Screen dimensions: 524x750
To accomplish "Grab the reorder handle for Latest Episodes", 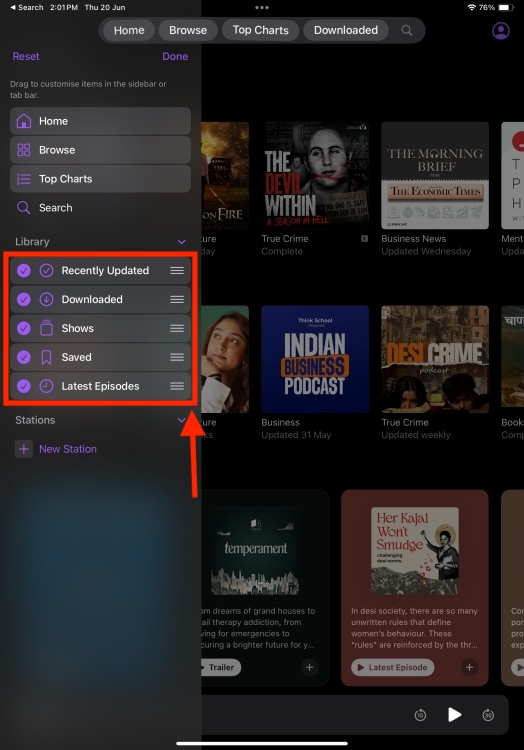I will pos(177,386).
